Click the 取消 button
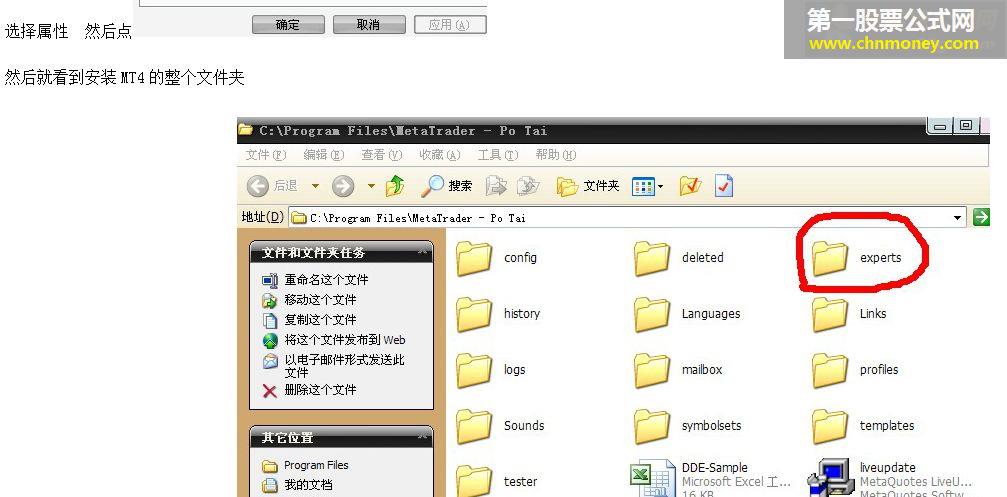This screenshot has height=497, width=1007. 369,25
